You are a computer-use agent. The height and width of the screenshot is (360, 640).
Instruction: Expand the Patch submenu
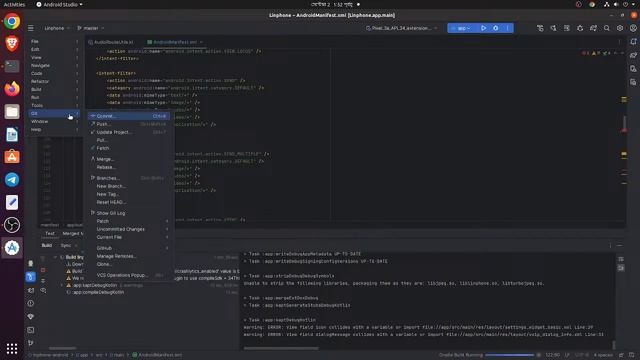click(129, 221)
